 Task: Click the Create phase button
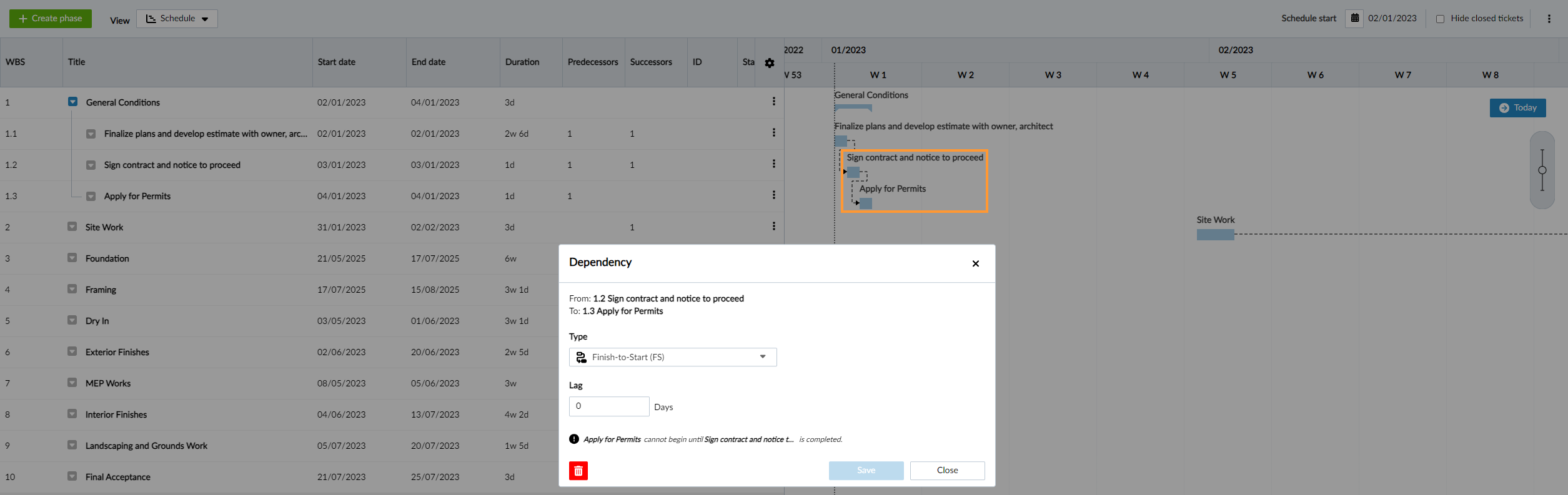coord(51,19)
